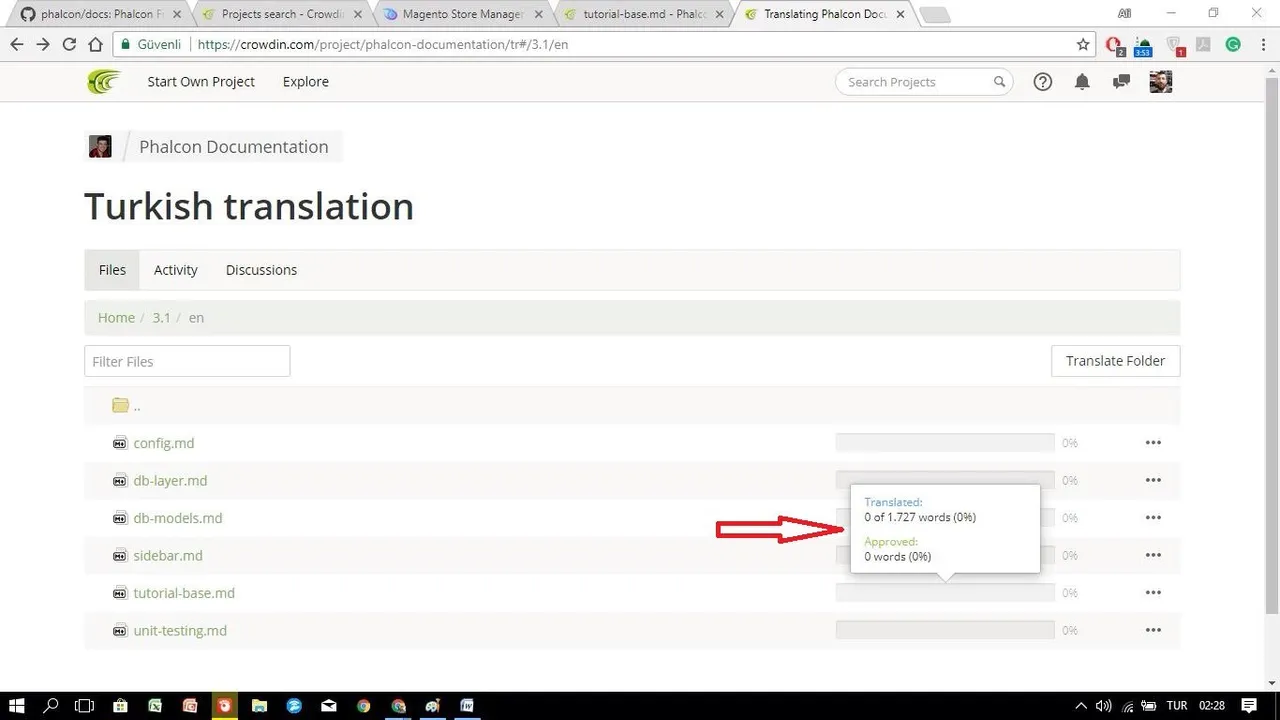Viewport: 1280px width, 720px height.
Task: Open the options menu for tutorial-base.md
Action: (1153, 593)
